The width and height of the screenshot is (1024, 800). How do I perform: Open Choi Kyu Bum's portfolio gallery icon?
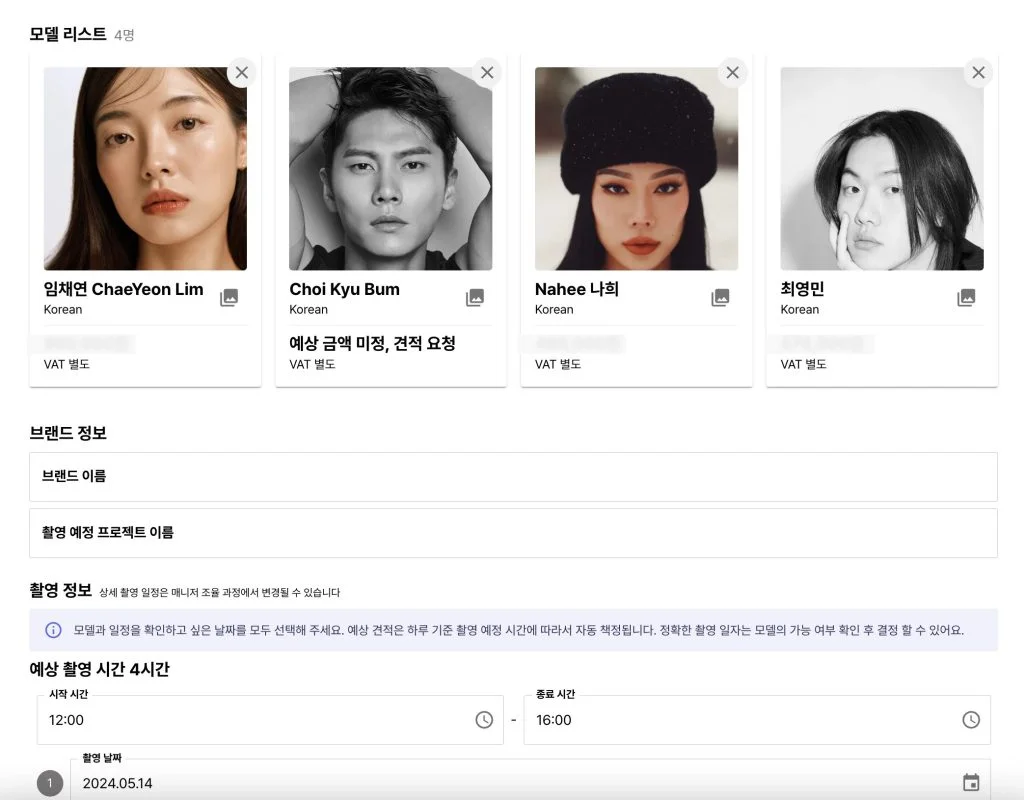pyautogui.click(x=475, y=297)
